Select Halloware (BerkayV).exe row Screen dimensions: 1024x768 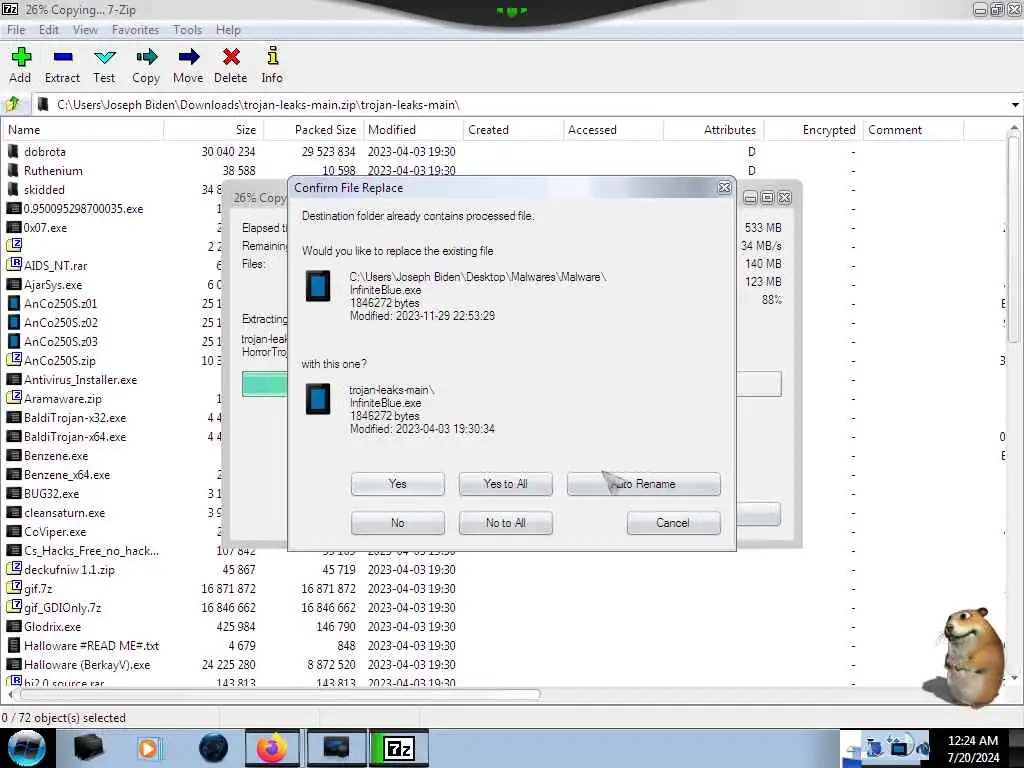(x=87, y=664)
